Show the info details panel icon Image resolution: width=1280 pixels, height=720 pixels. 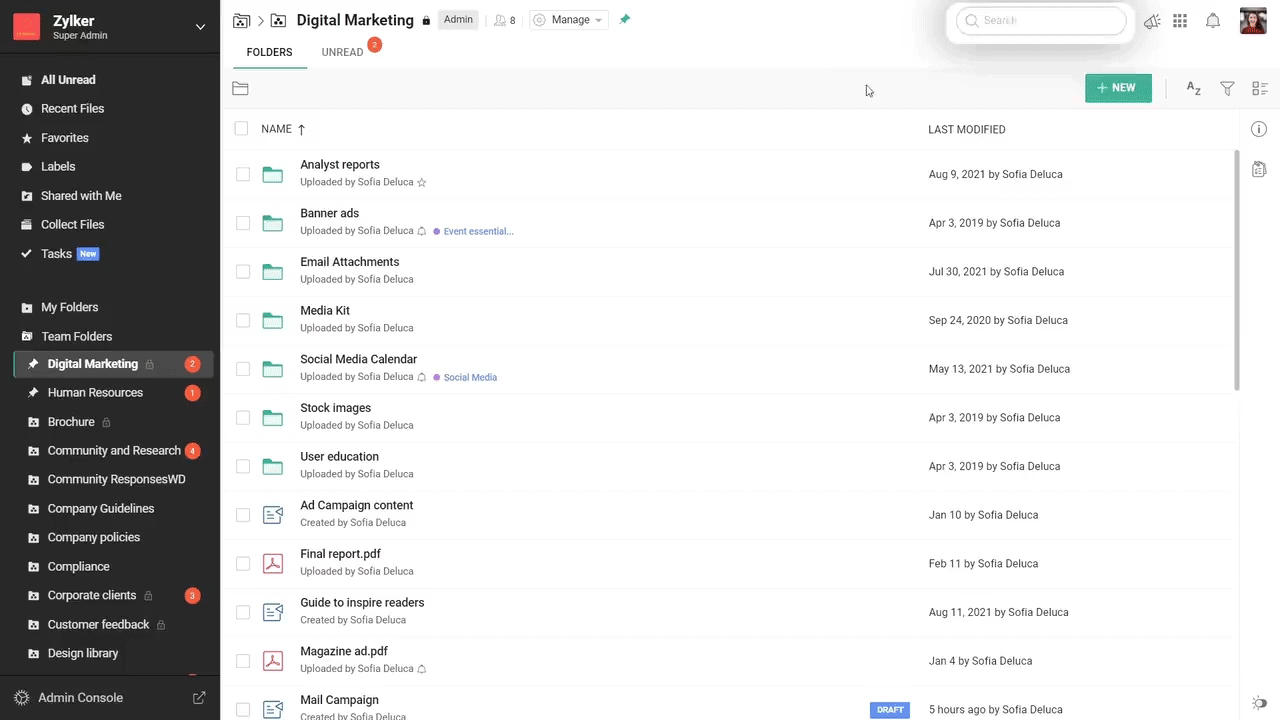pos(1259,129)
